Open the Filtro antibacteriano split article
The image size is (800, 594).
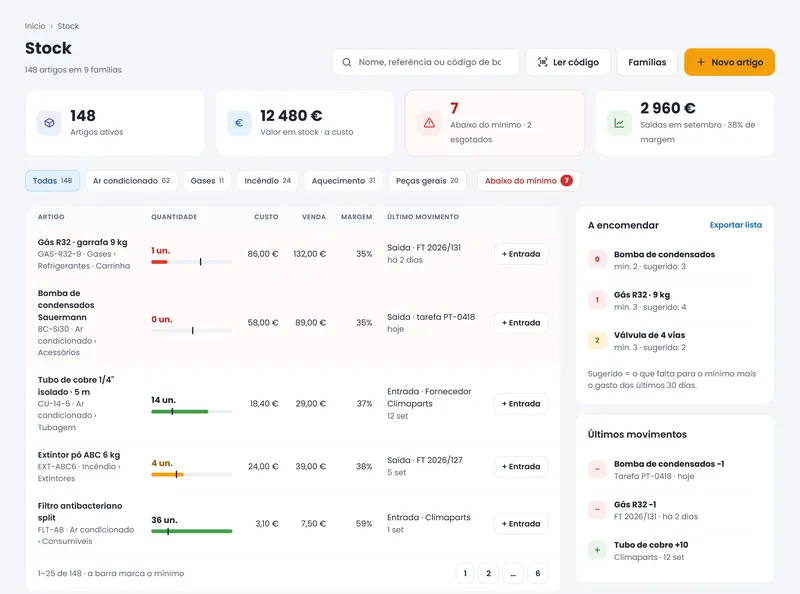80,512
